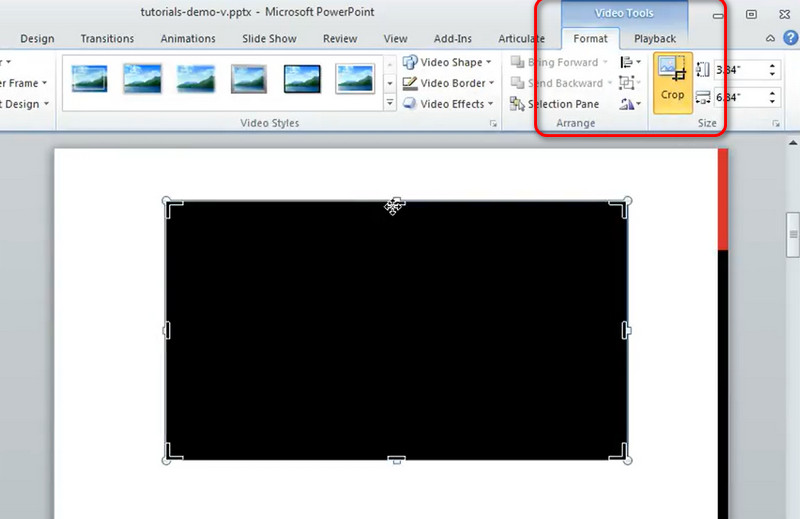The height and width of the screenshot is (519, 800).
Task: Click the Bring Forward icon
Action: pyautogui.click(x=517, y=62)
